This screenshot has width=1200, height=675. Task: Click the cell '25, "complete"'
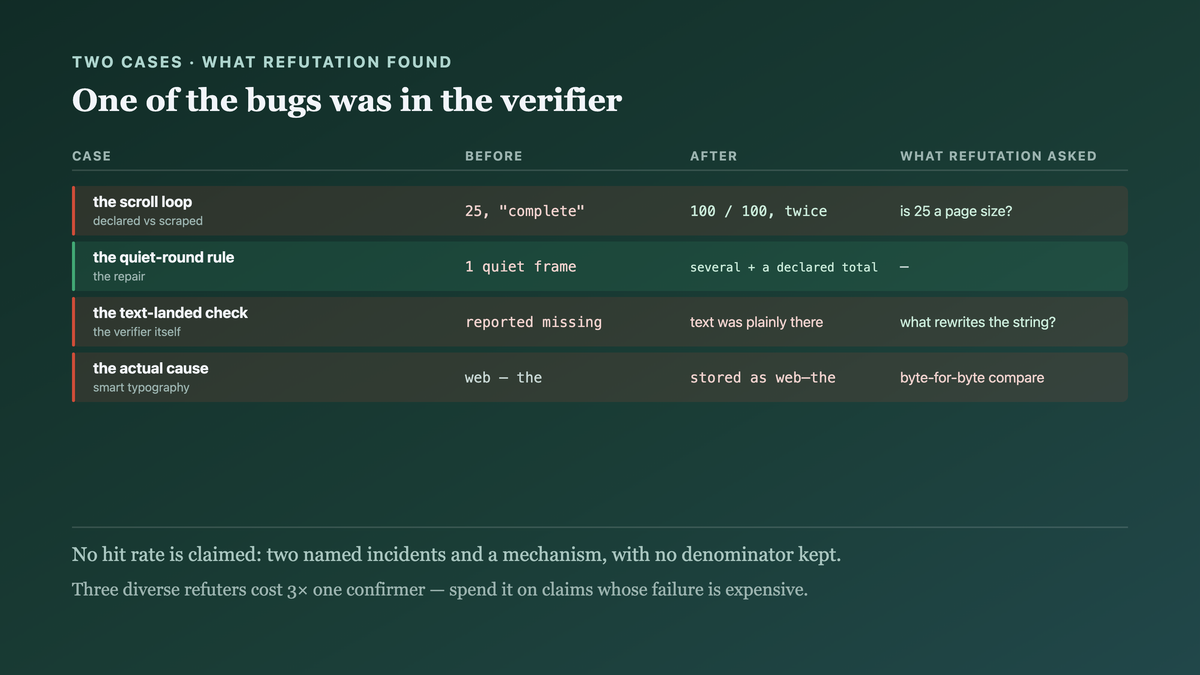tap(524, 211)
